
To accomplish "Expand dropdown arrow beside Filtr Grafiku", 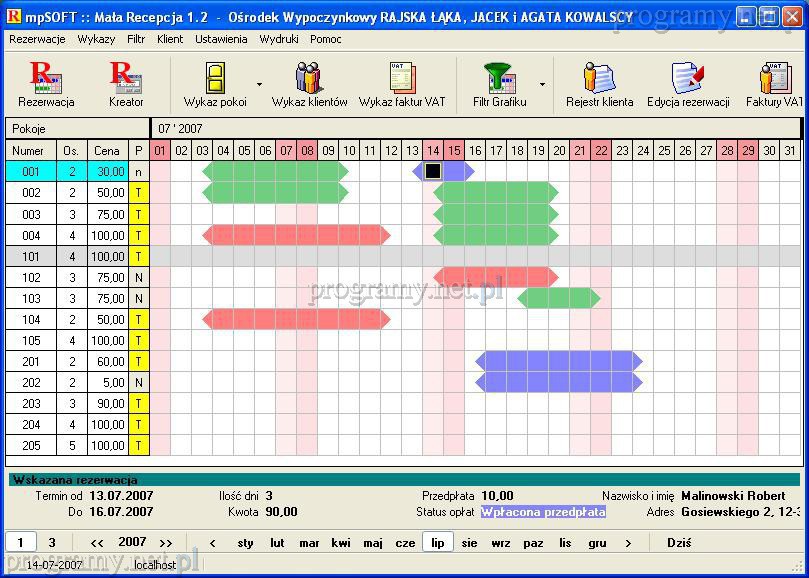I will point(543,85).
